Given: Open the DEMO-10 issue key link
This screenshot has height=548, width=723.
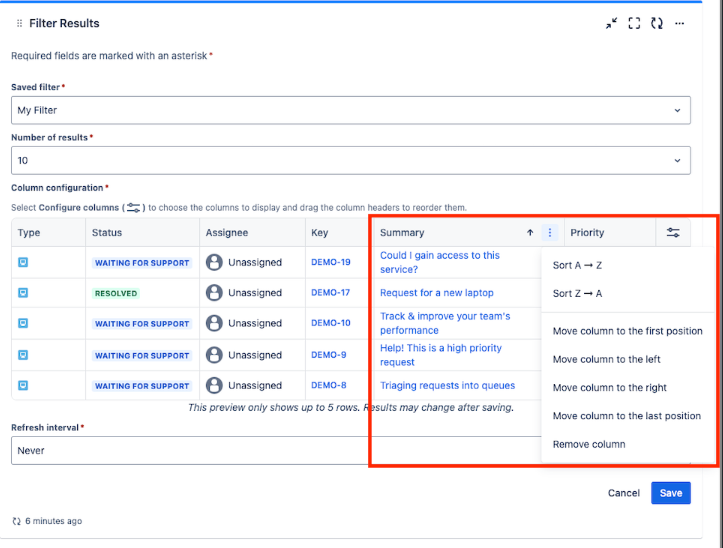Looking at the screenshot, I should coord(331,323).
